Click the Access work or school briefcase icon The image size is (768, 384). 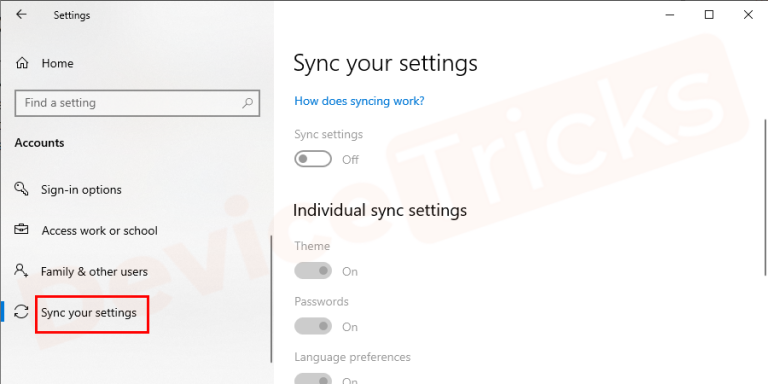tap(21, 230)
